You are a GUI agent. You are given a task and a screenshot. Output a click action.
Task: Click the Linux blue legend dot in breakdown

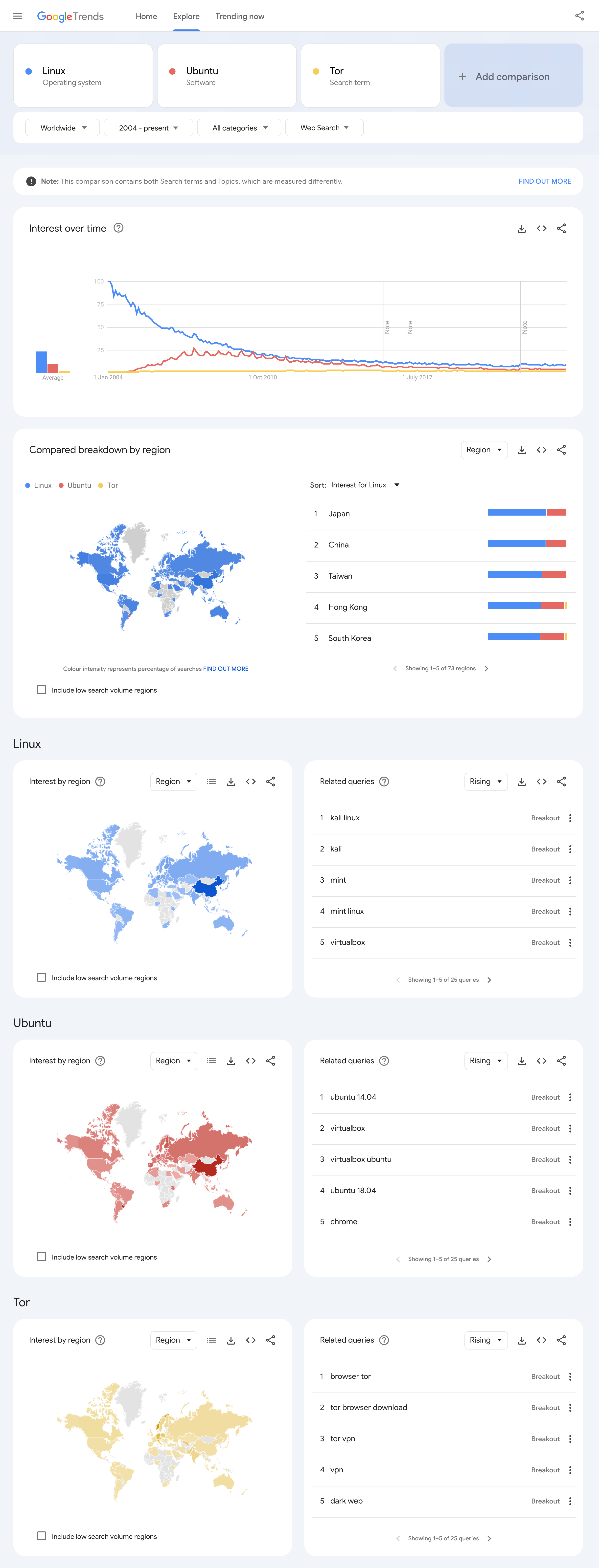click(x=28, y=486)
